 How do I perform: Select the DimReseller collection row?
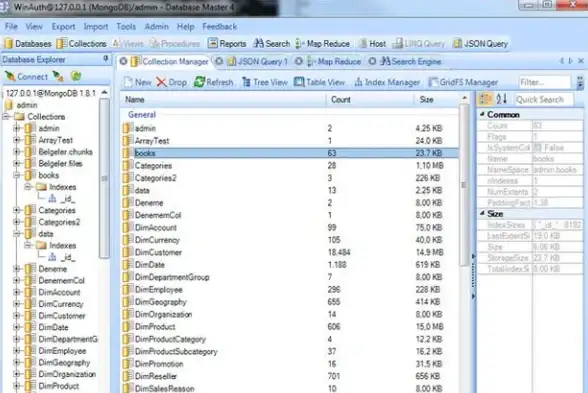[x=290, y=376]
